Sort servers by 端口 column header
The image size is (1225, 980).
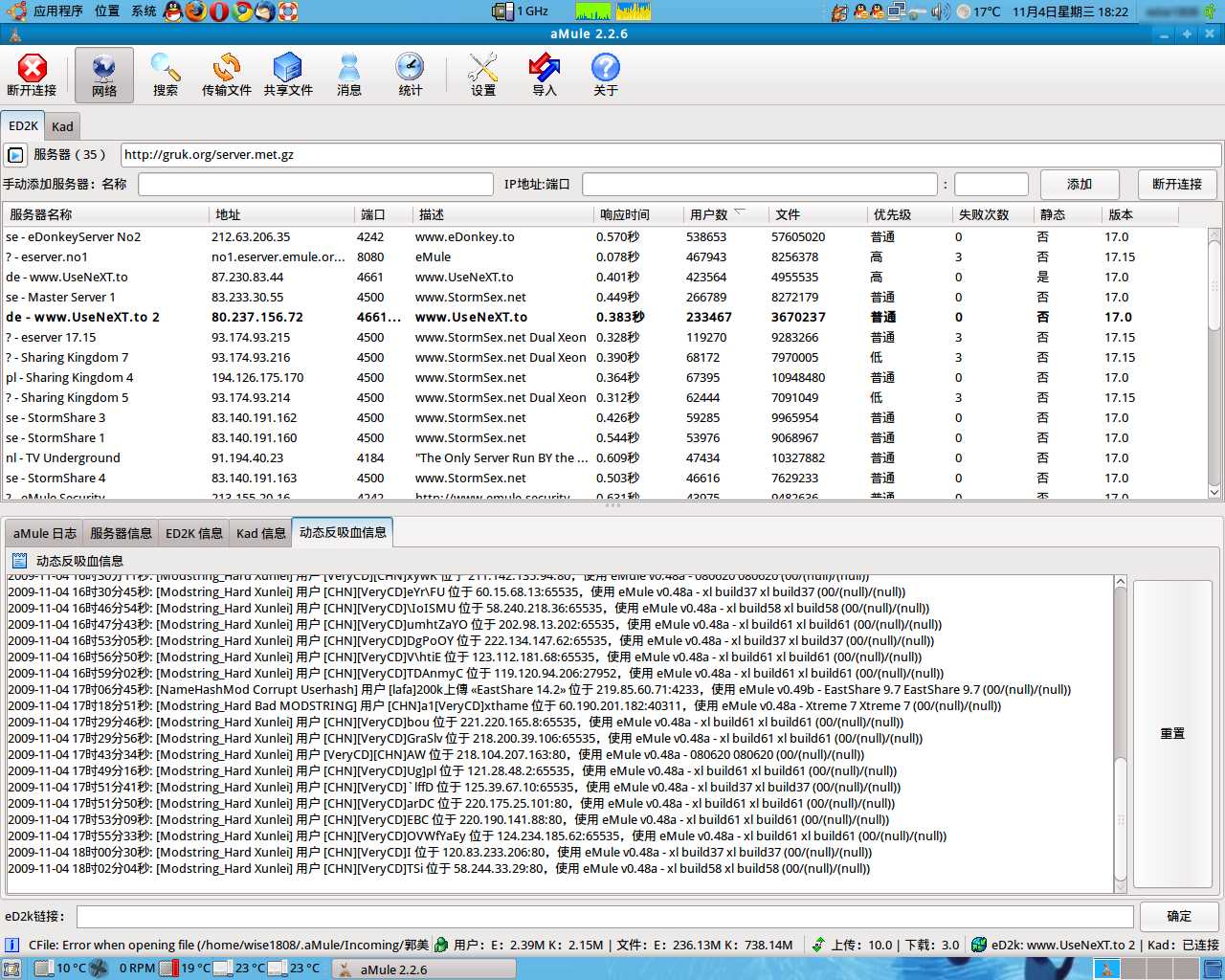pyautogui.click(x=385, y=214)
